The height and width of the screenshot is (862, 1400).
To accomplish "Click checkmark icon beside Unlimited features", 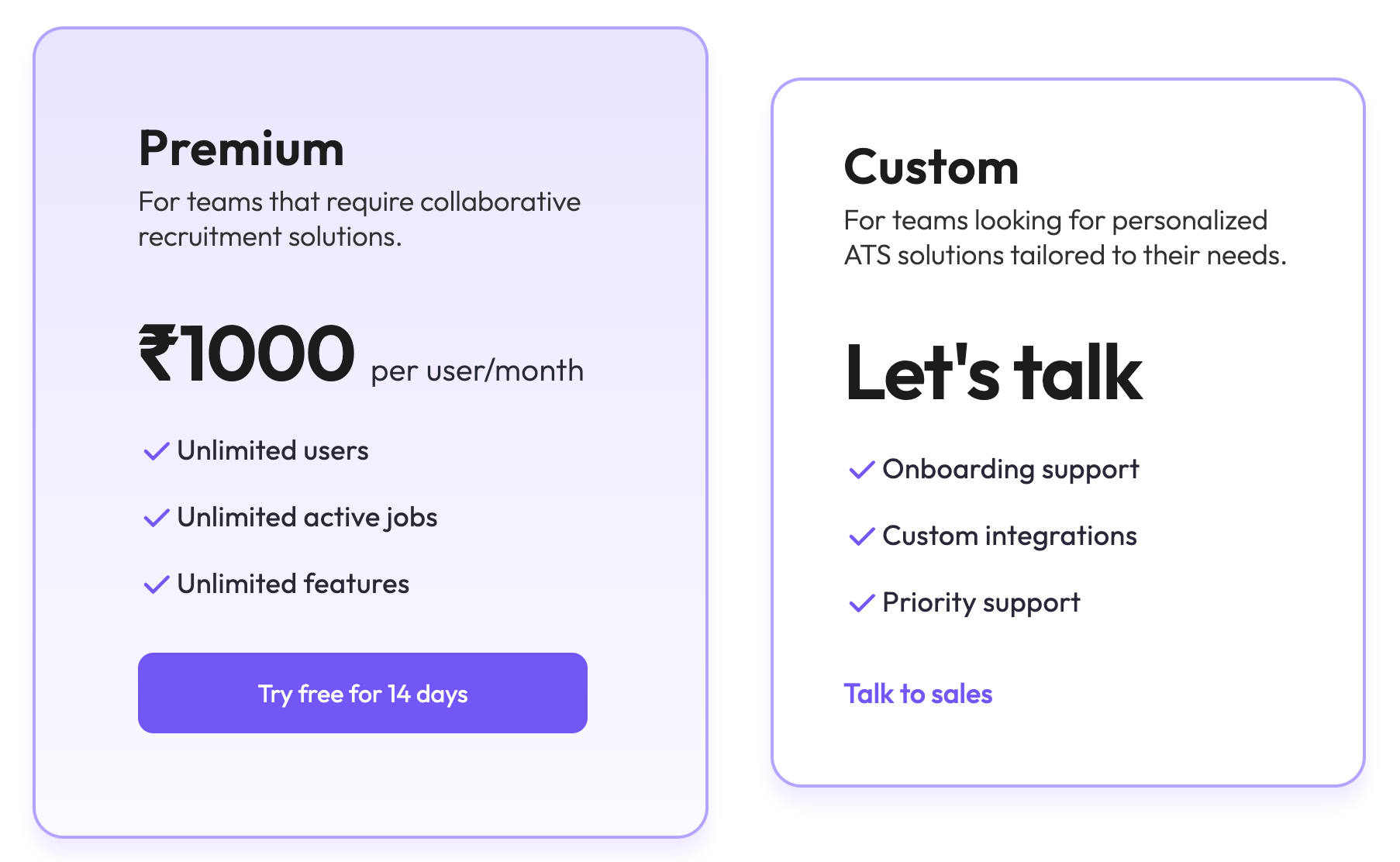I will [157, 584].
